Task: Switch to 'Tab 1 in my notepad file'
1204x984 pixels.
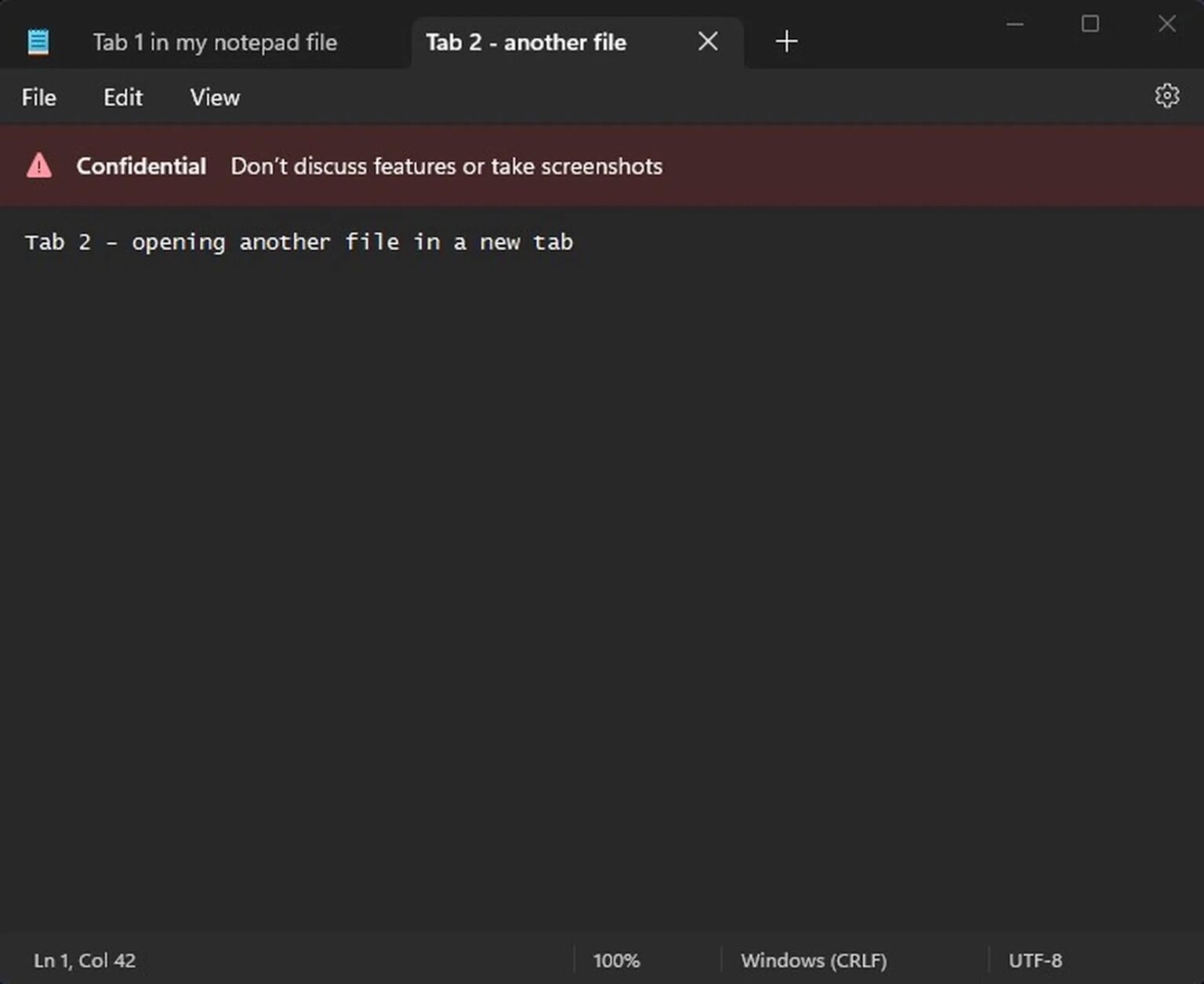Action: [215, 42]
